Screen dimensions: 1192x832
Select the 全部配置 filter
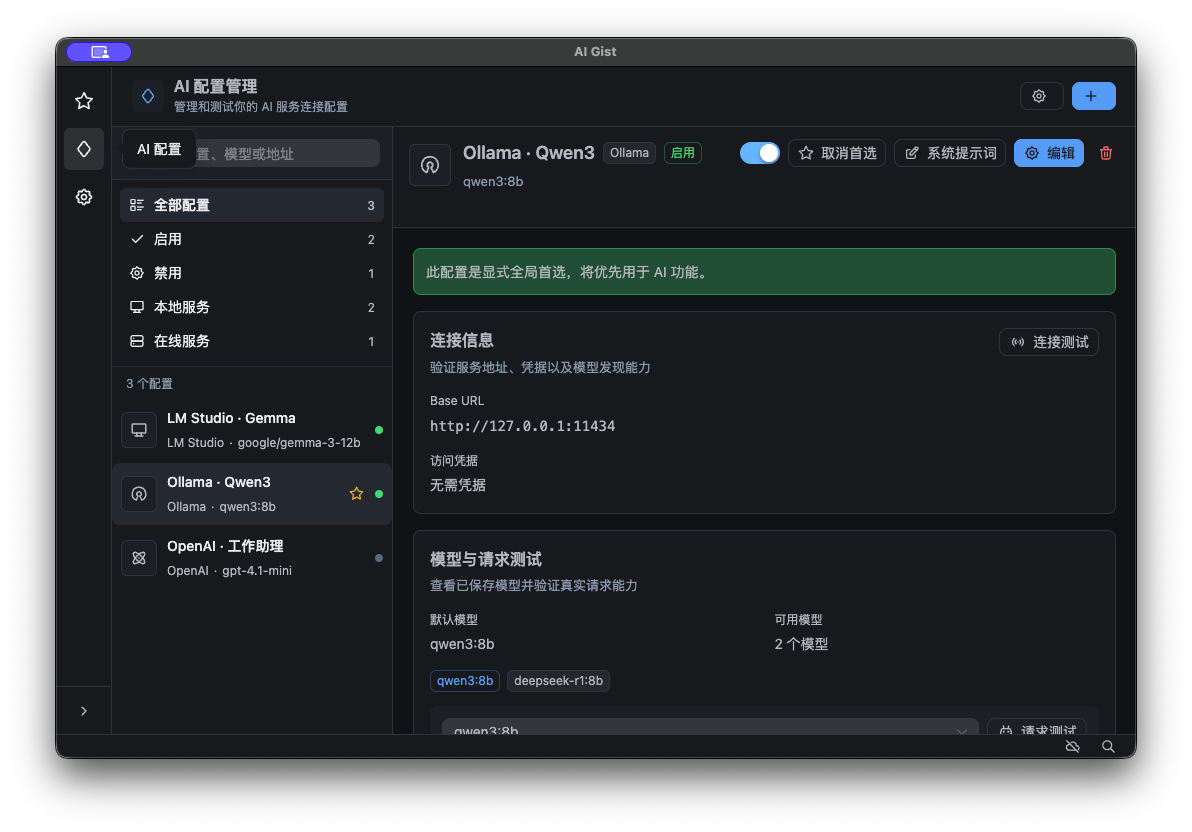click(x=252, y=205)
